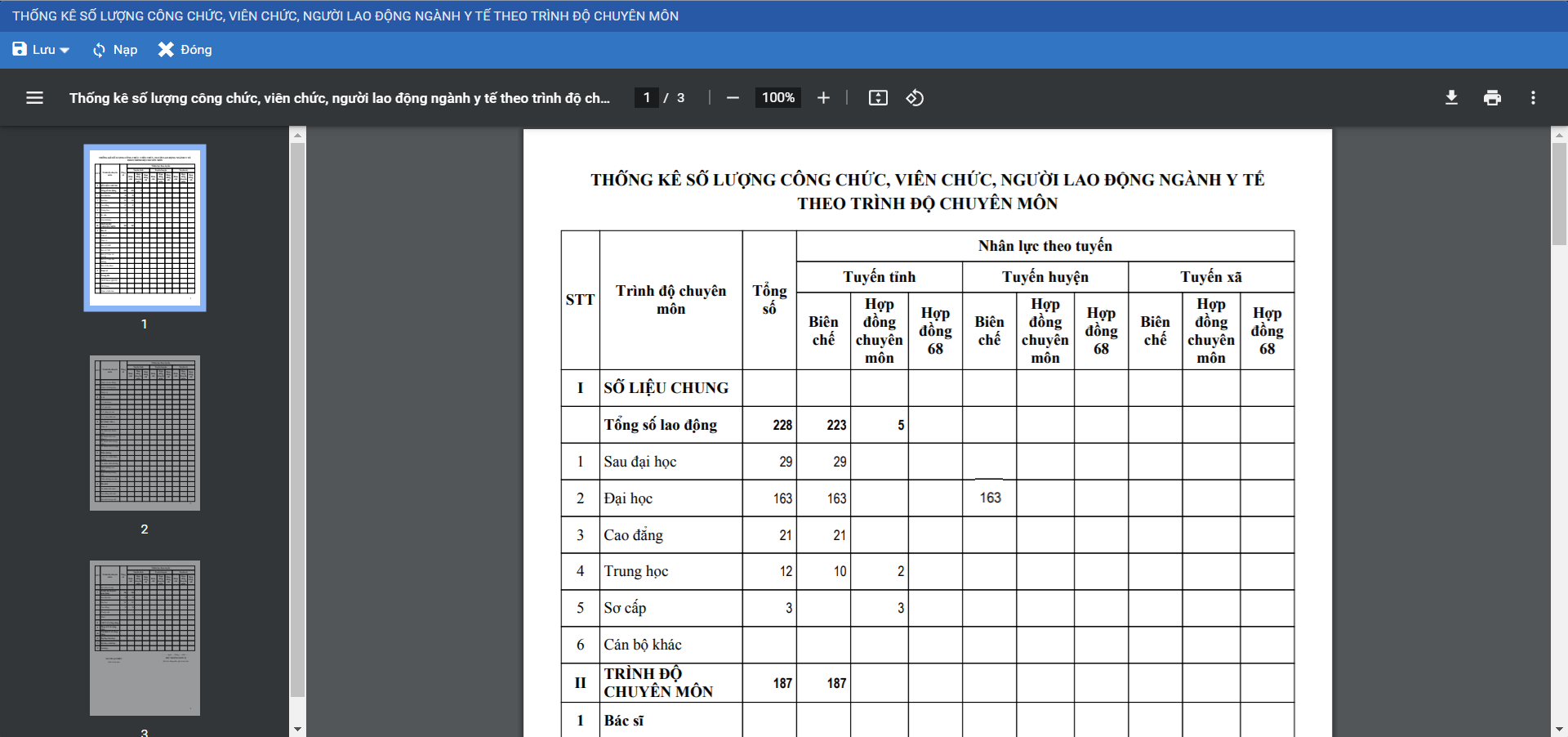The width and height of the screenshot is (1568, 737).
Task: Select page 1 thumbnail
Action: [145, 228]
